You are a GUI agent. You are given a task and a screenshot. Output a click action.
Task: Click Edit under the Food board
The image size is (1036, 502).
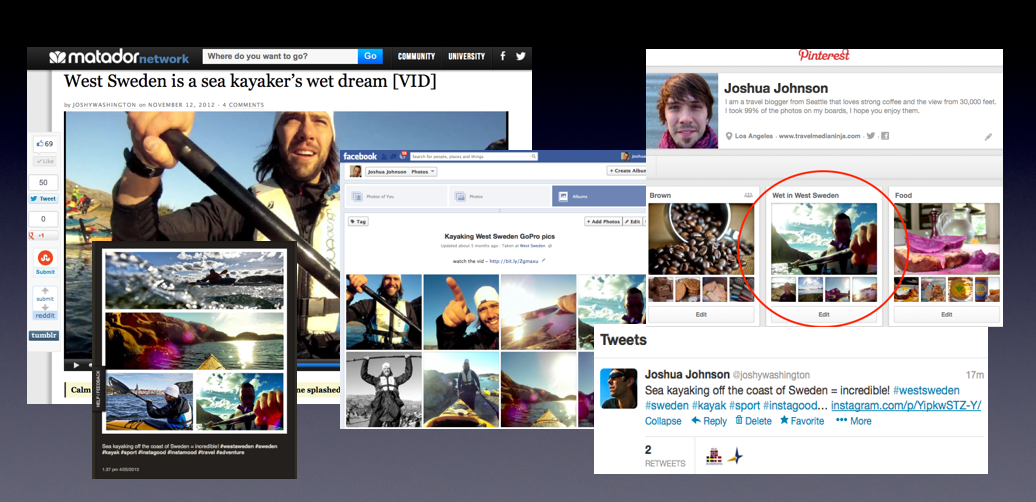(947, 314)
